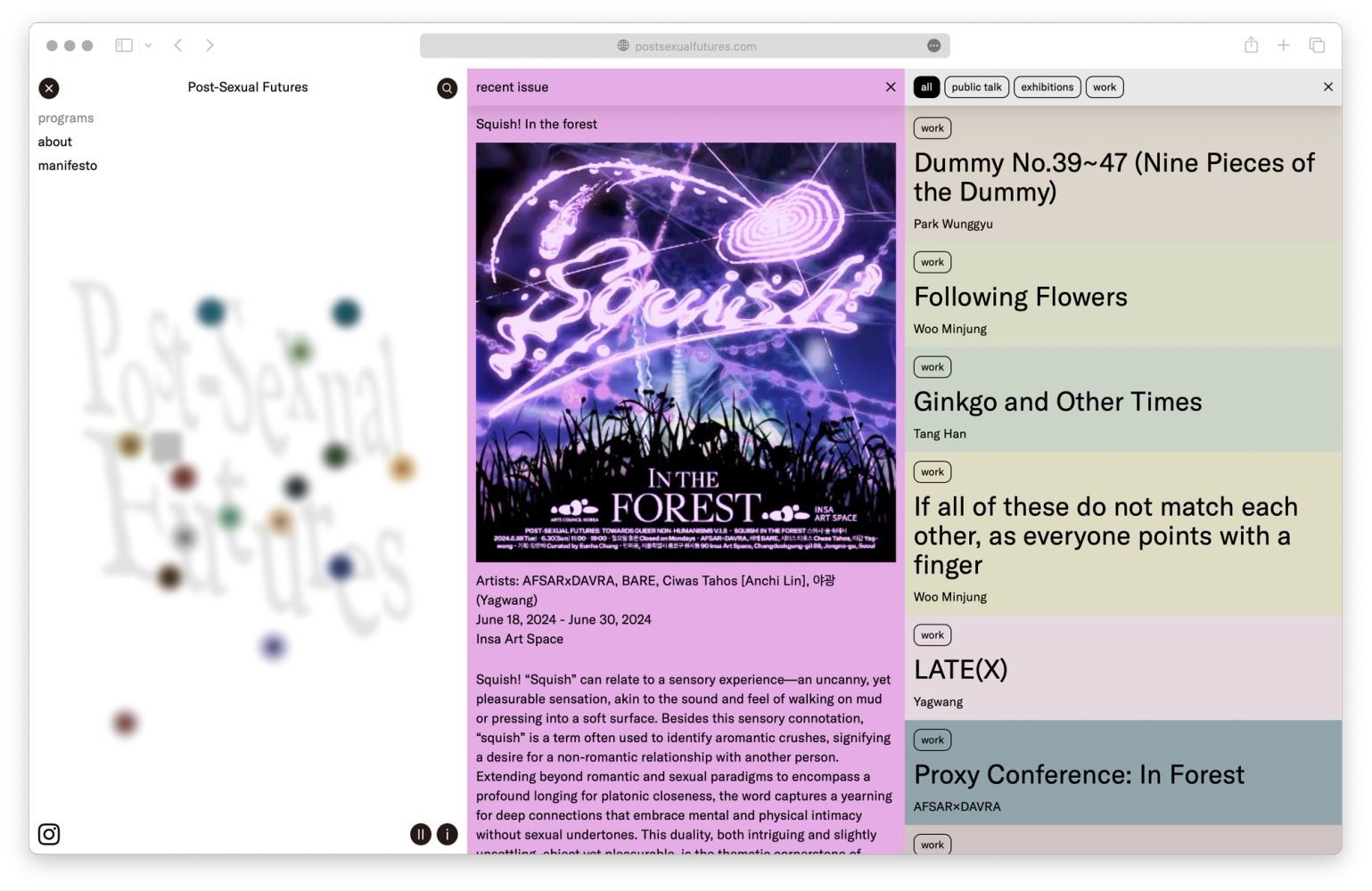Toggle the Safari sidebar icon
The height and width of the screenshot is (891, 1372).
(x=124, y=45)
